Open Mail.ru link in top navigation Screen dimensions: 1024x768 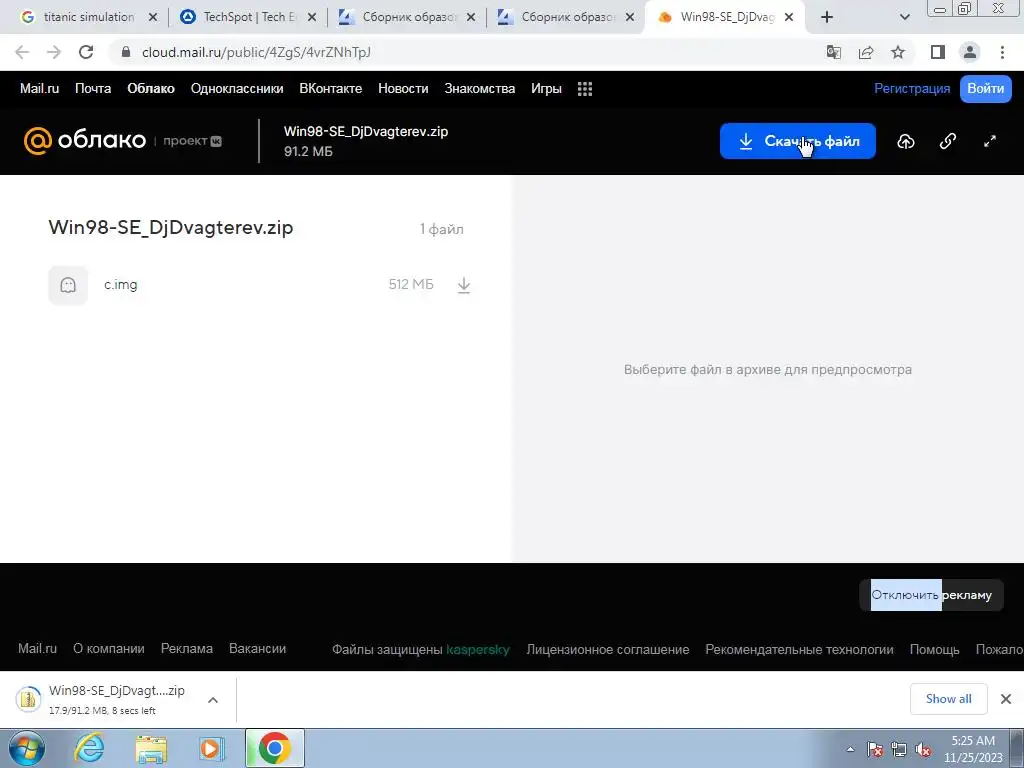click(39, 89)
